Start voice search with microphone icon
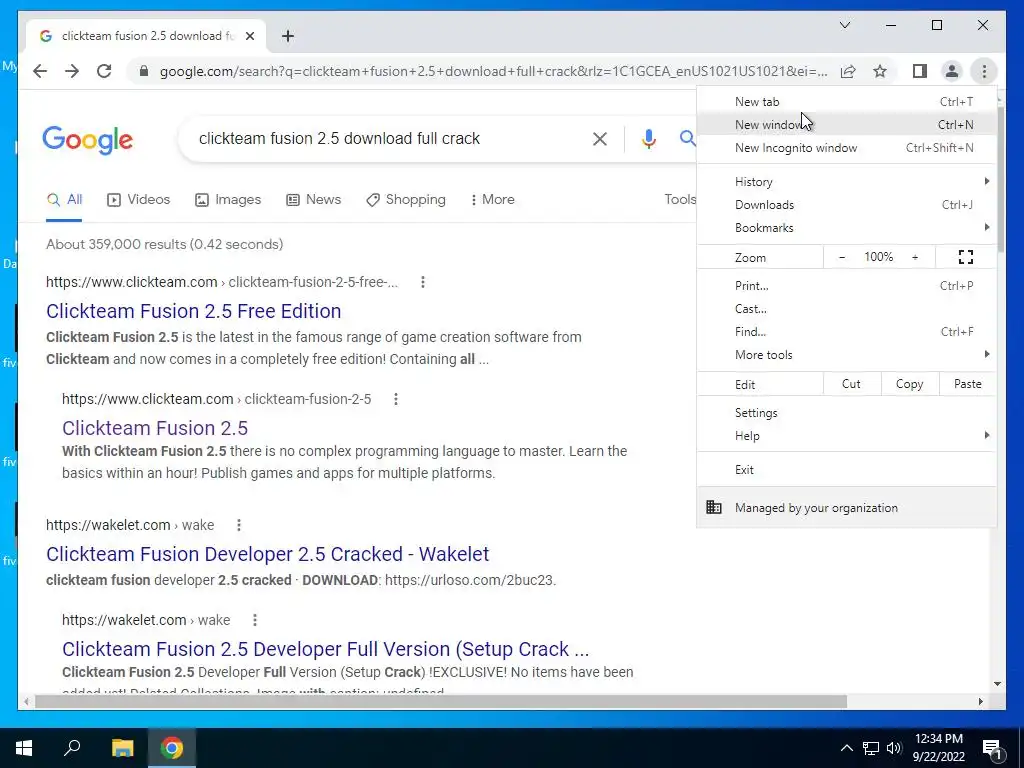Image resolution: width=1024 pixels, height=768 pixels. click(648, 138)
